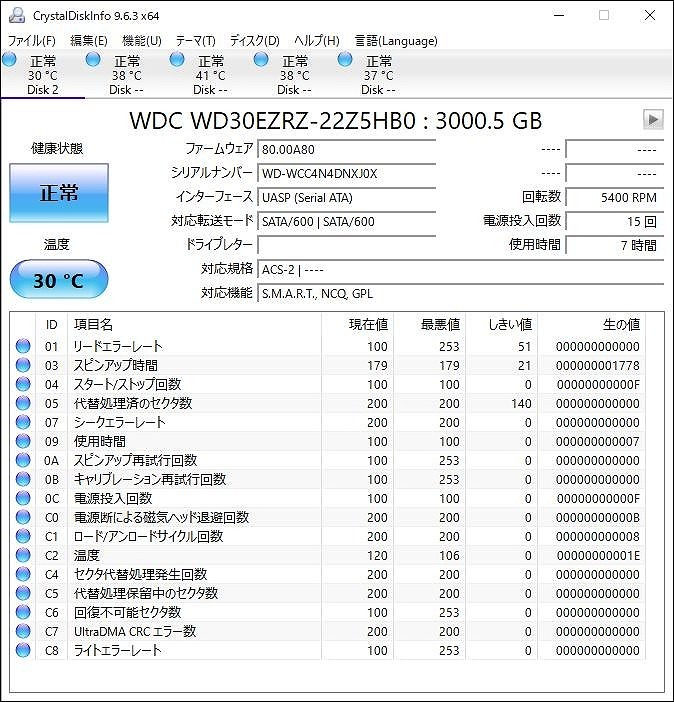Click the 生の値 column header
This screenshot has height=702, width=674.
point(591,325)
